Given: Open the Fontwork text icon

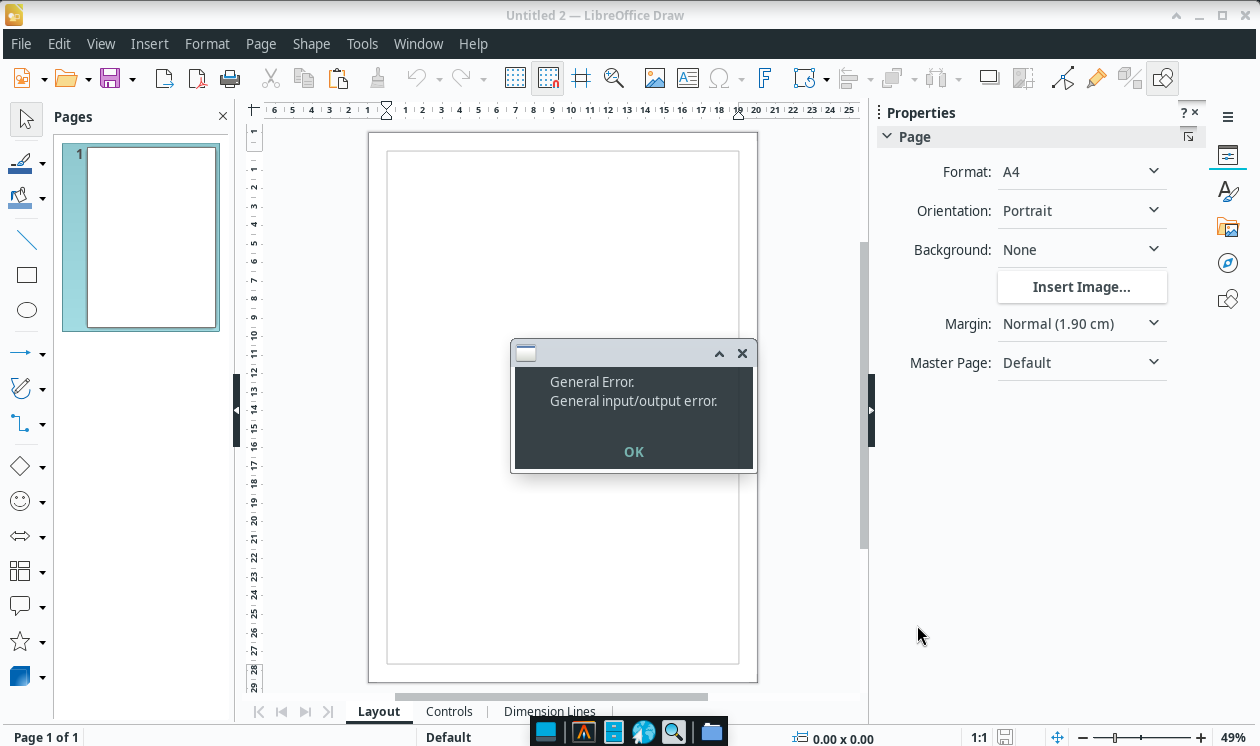Looking at the screenshot, I should tap(765, 78).
